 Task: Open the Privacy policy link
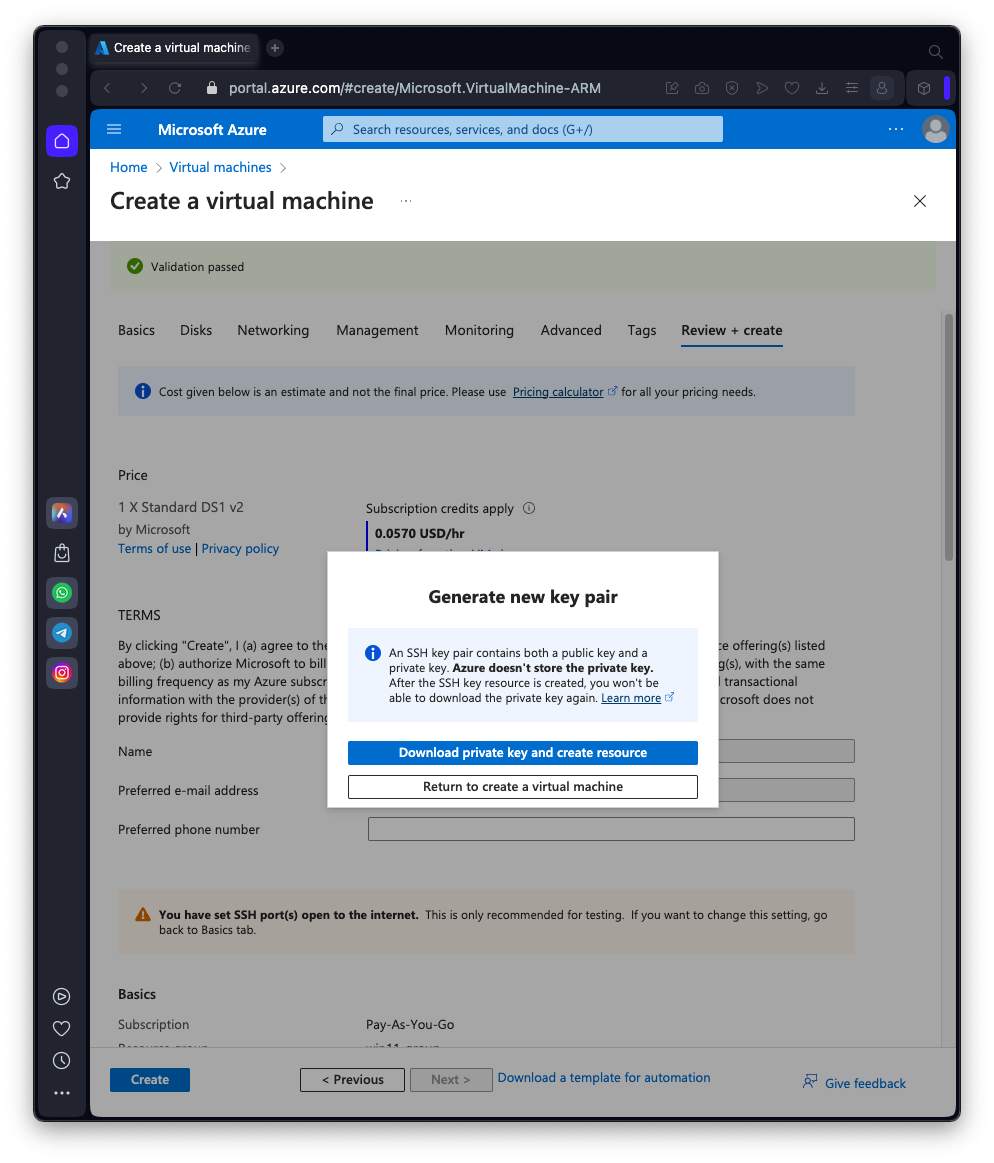coord(240,549)
